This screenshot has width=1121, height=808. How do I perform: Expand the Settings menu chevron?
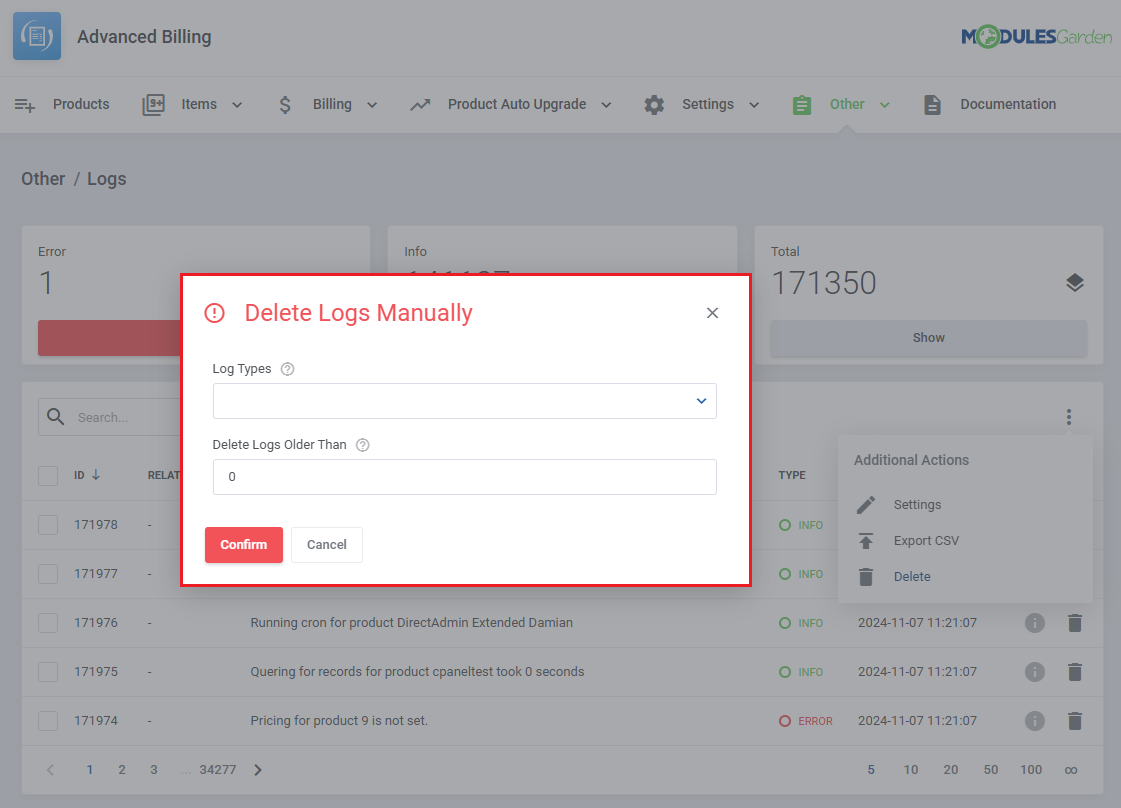click(x=754, y=105)
